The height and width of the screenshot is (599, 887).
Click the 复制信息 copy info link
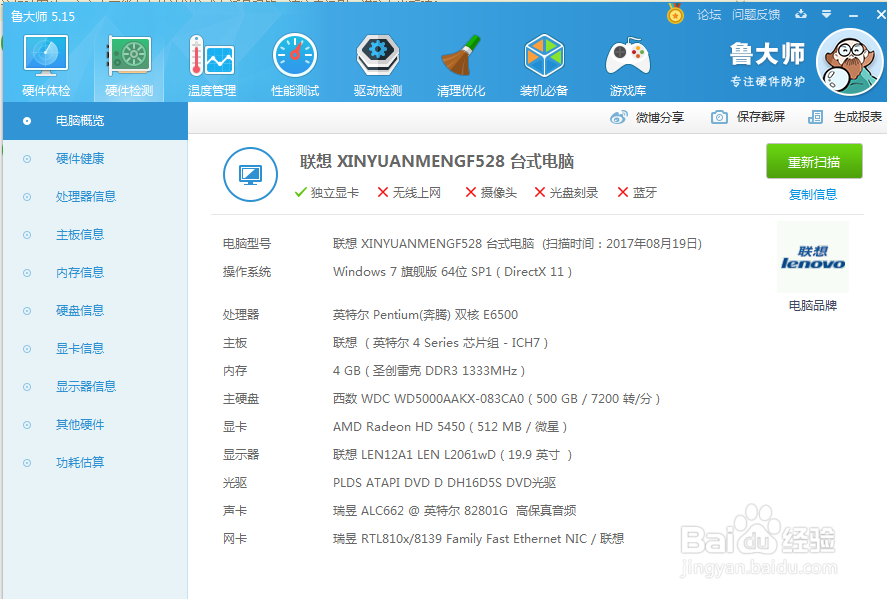coord(813,195)
